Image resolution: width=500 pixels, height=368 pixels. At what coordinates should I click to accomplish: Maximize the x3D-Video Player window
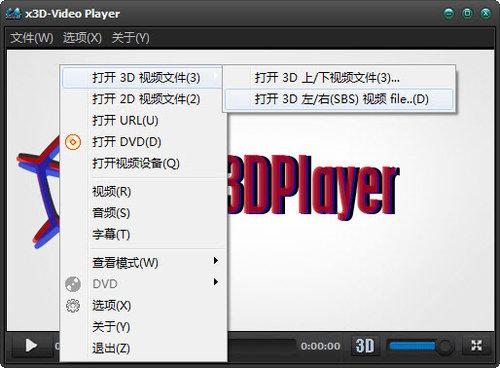coord(467,13)
